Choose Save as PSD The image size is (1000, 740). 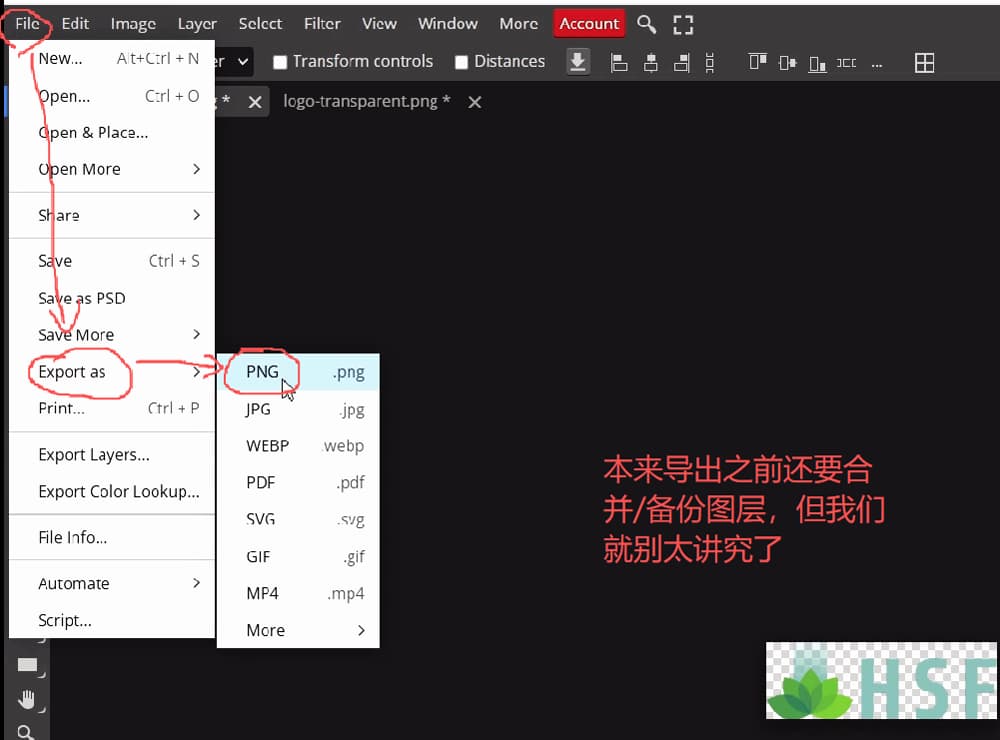coord(112,298)
